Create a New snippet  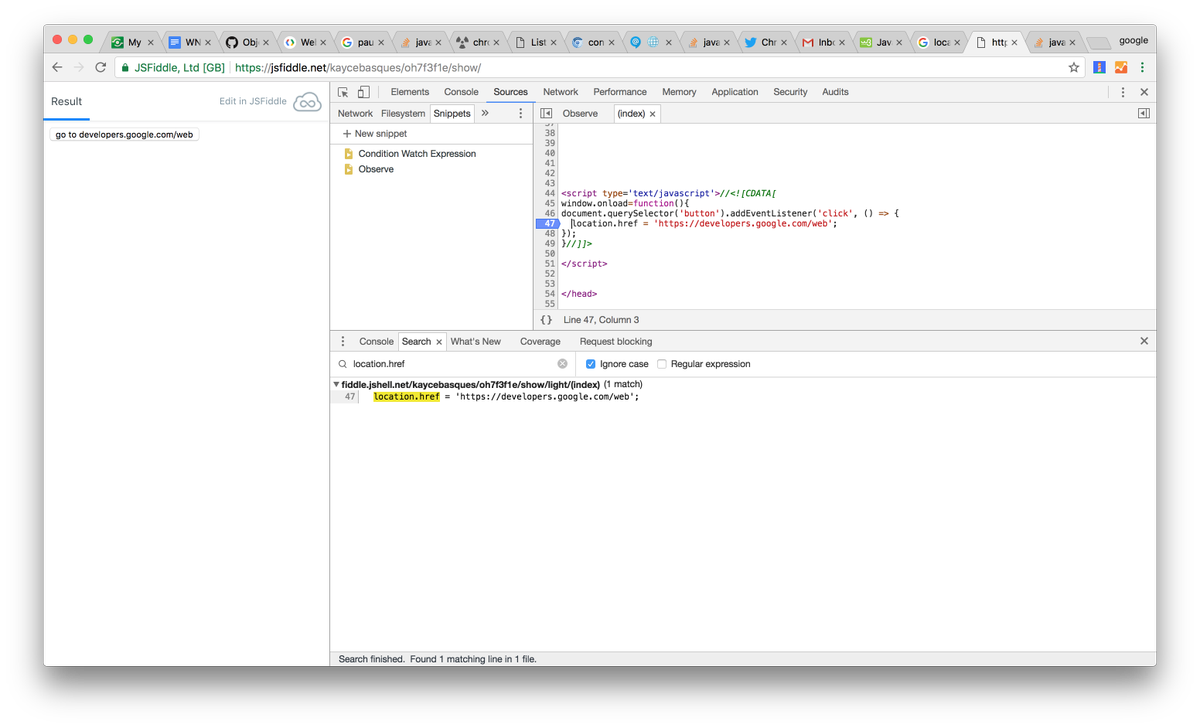(375, 134)
